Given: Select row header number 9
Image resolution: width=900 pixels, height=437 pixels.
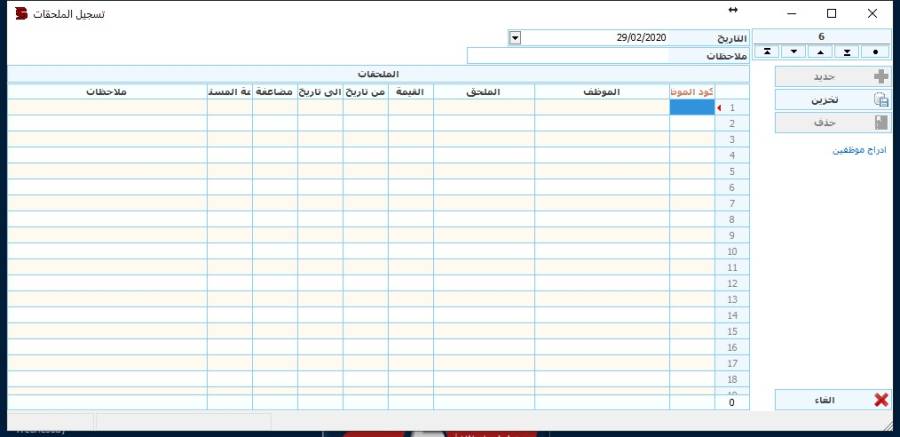Looking at the screenshot, I should 732,235.
